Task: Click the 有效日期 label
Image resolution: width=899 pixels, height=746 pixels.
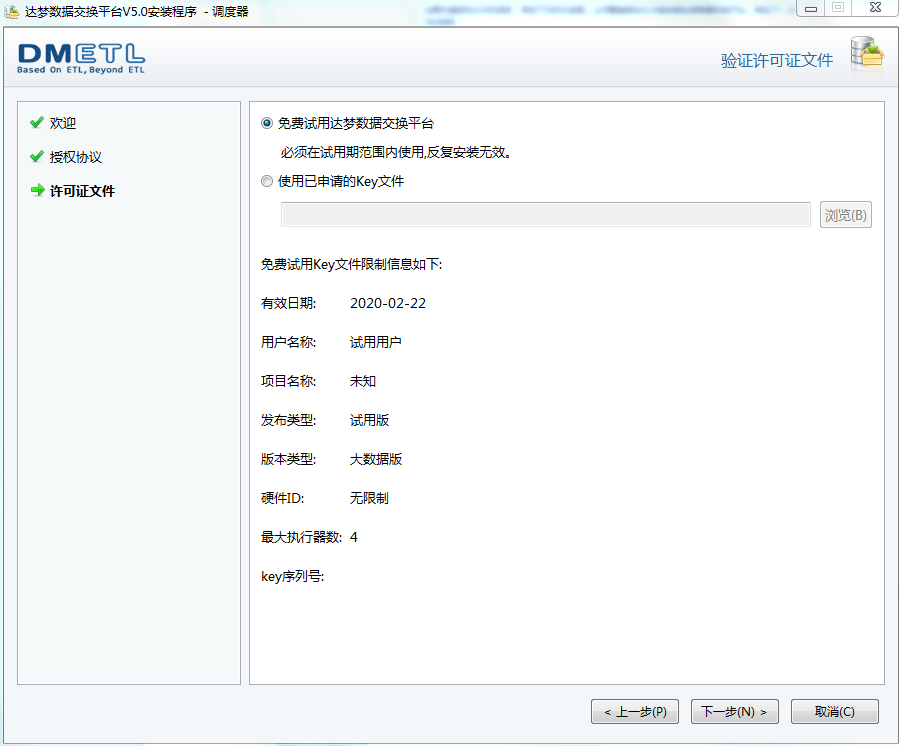Action: tap(288, 303)
